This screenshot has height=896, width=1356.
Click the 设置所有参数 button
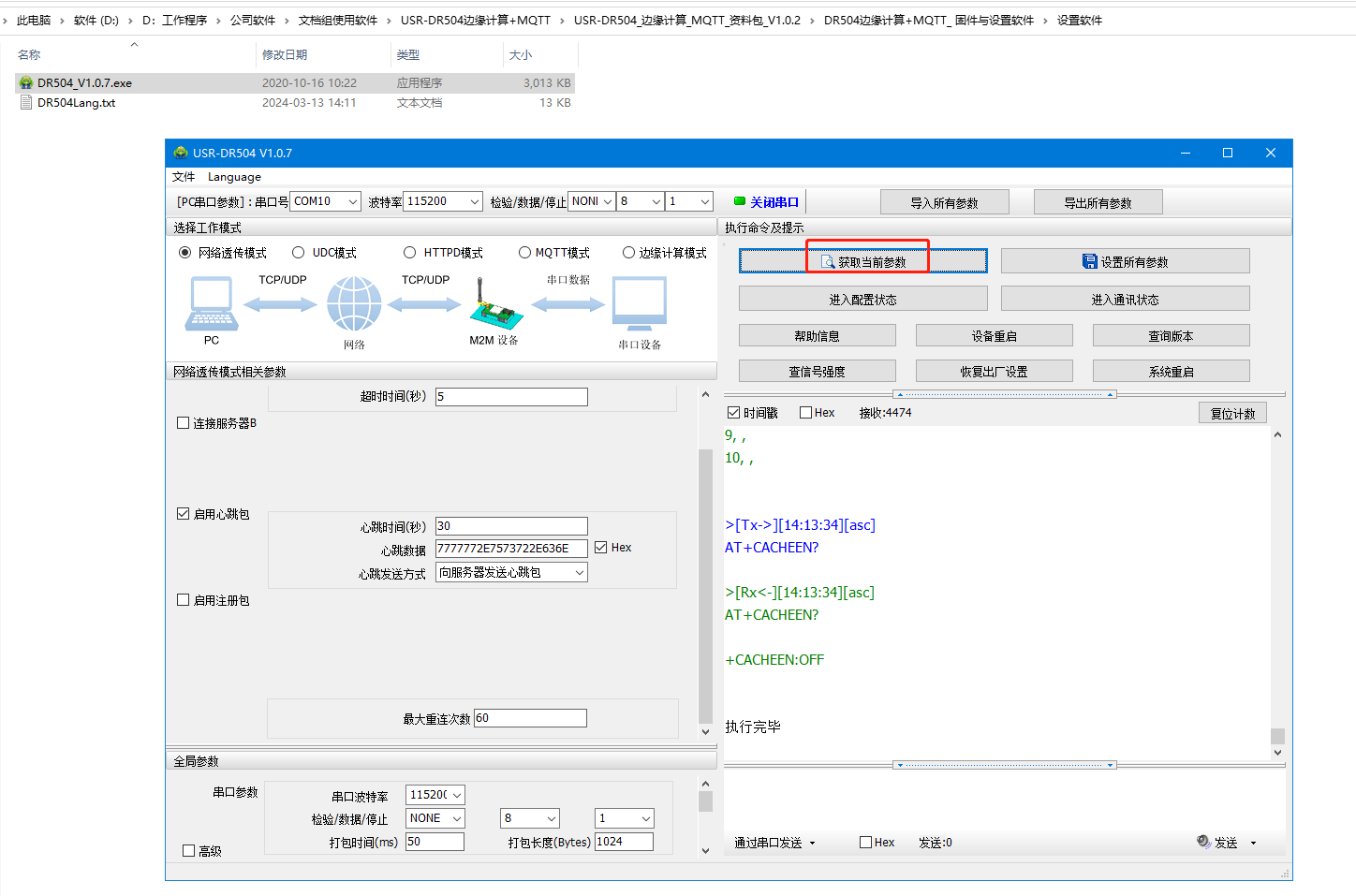(1125, 261)
